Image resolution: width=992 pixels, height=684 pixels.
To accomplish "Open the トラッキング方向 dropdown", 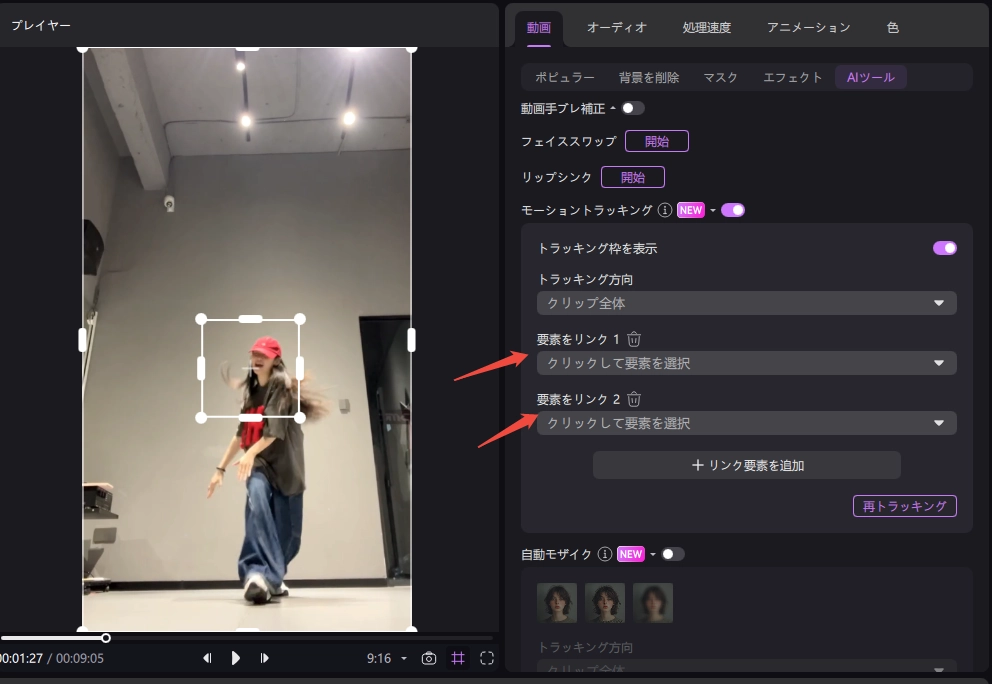I will point(746,302).
